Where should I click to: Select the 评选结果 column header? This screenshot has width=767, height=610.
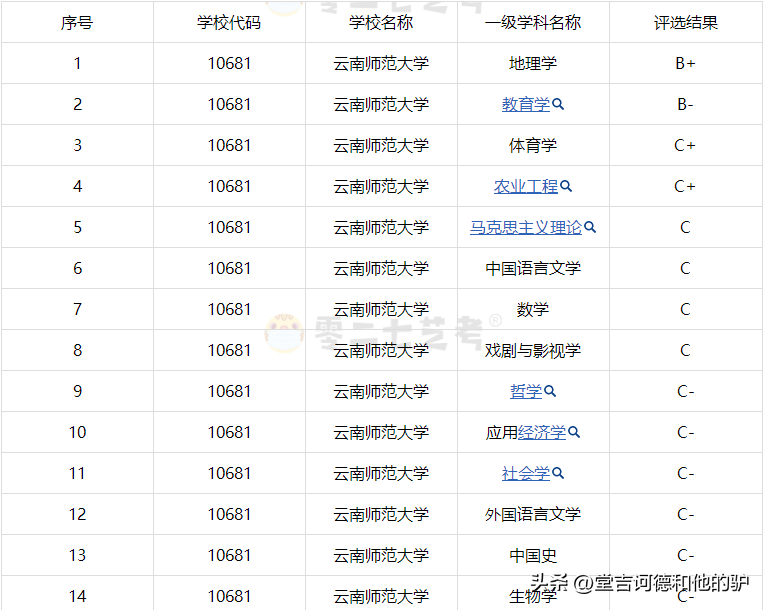tap(685, 23)
